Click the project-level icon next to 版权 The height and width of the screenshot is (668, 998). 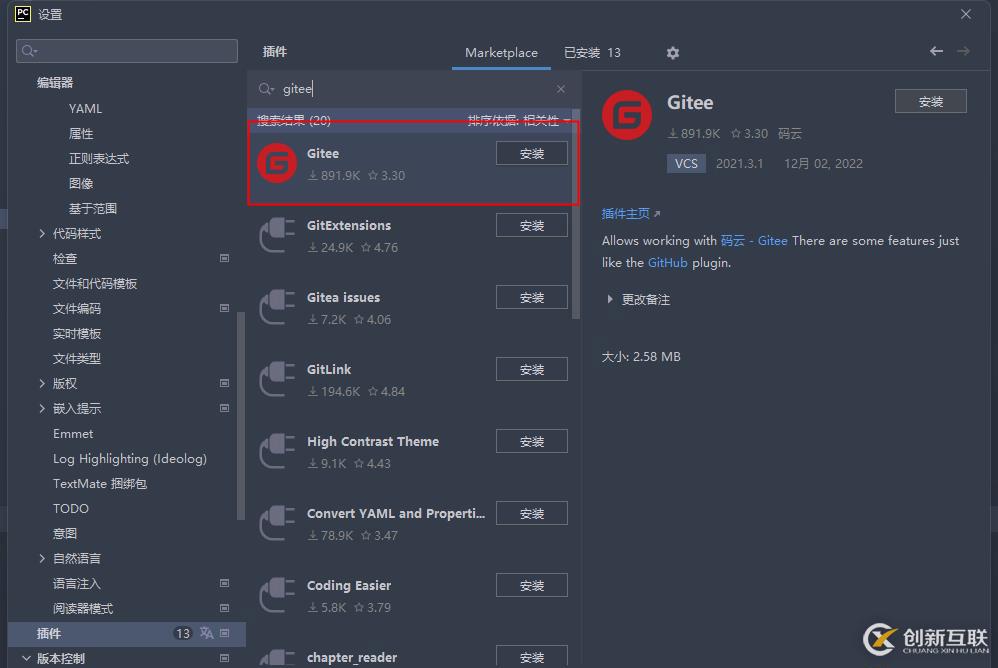[x=225, y=383]
